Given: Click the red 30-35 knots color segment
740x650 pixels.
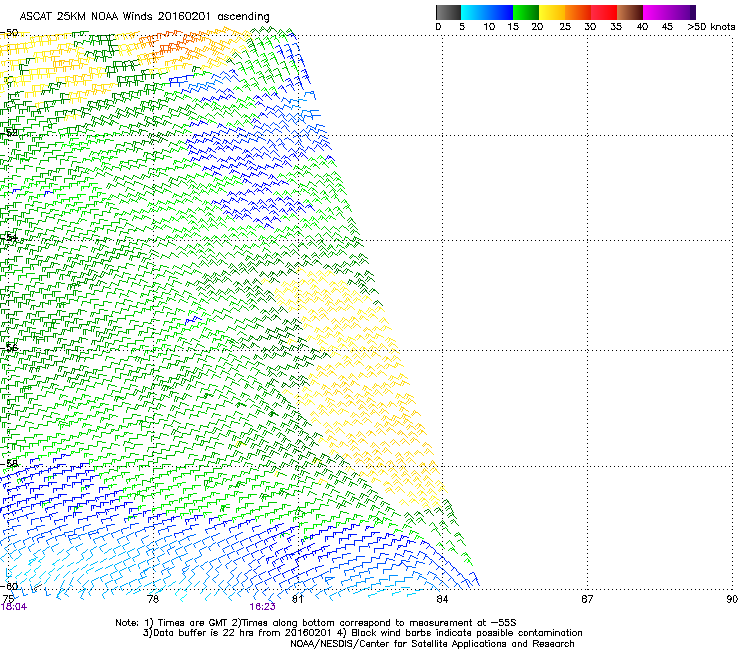Looking at the screenshot, I should (604, 12).
